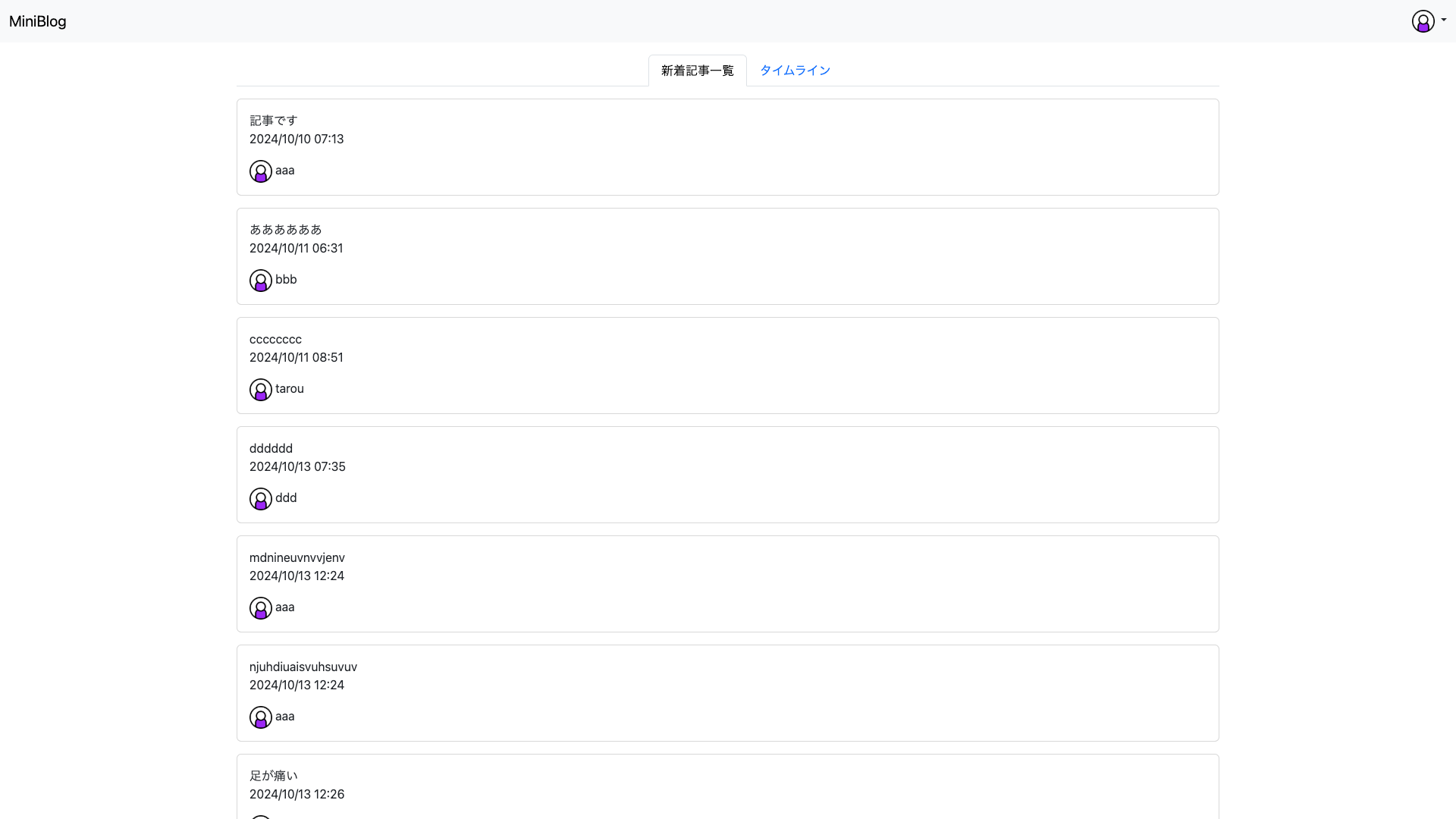Click tarou's avatar icon

[x=260, y=390]
